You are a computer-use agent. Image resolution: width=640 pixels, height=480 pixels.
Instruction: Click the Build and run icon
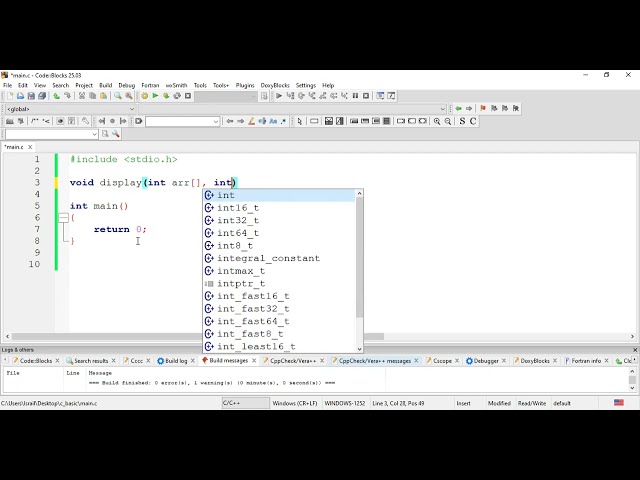click(166, 96)
